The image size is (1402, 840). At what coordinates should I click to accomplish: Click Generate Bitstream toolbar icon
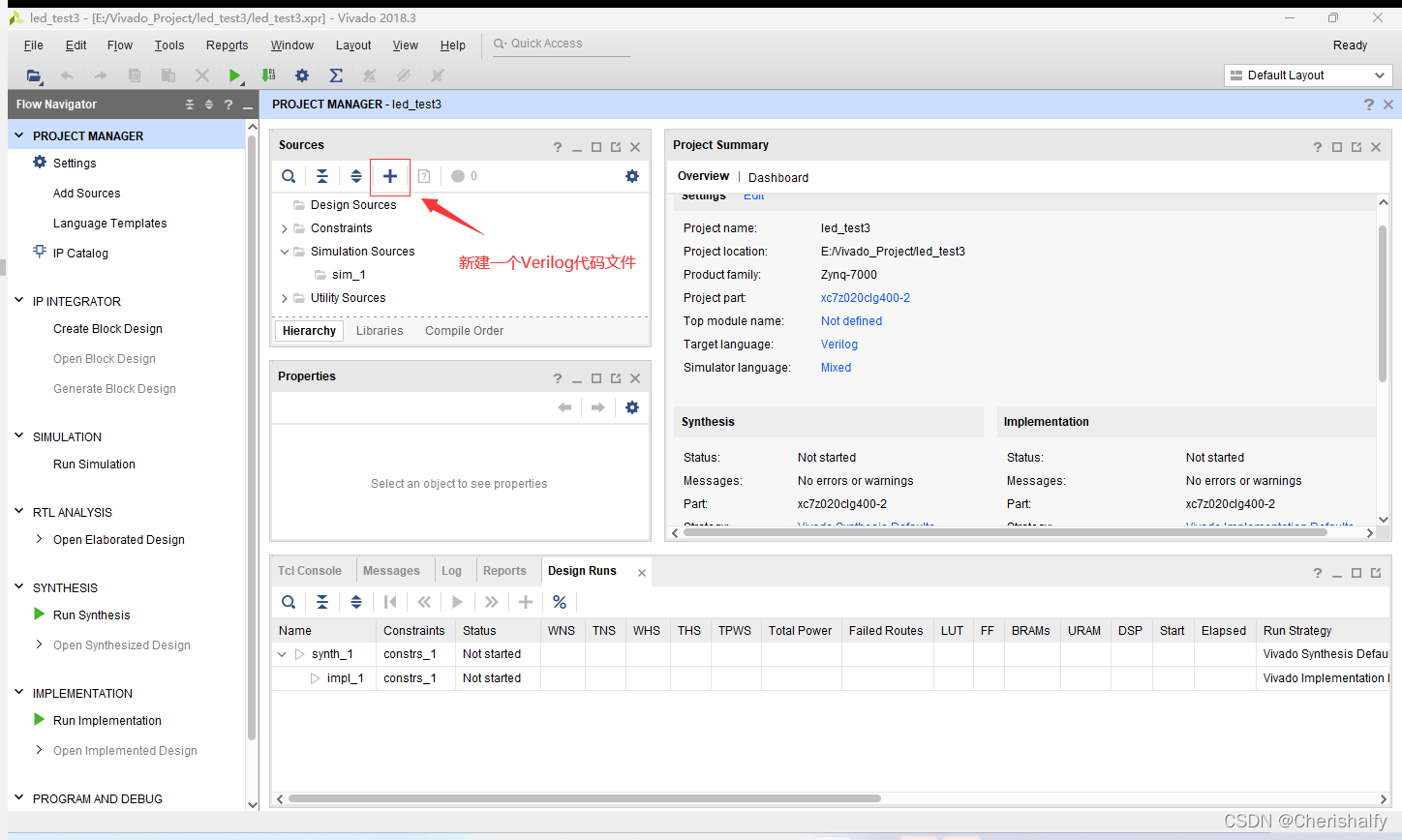269,75
